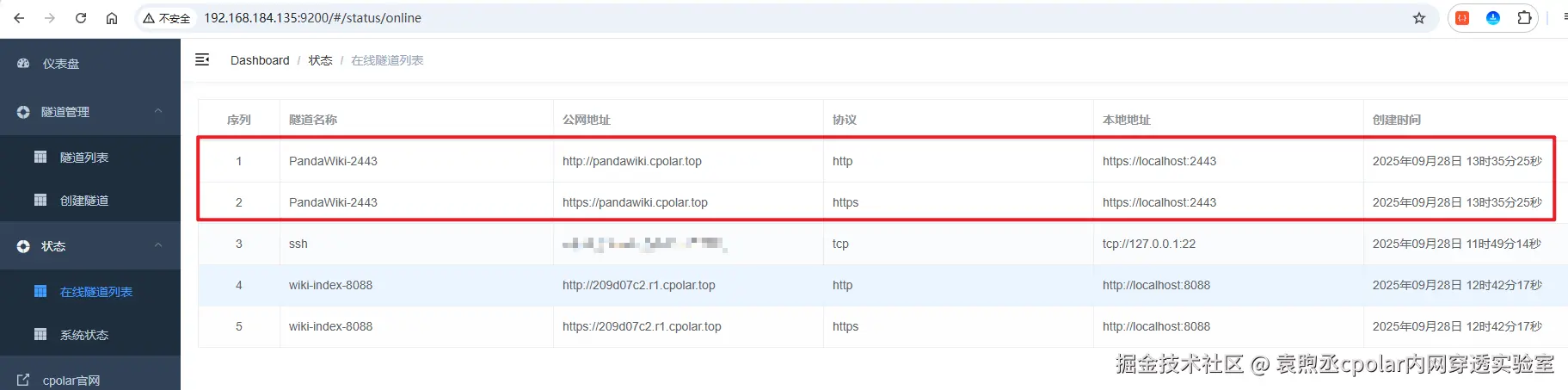Go forward using browser forward arrow
The image size is (1568, 390).
tap(50, 18)
